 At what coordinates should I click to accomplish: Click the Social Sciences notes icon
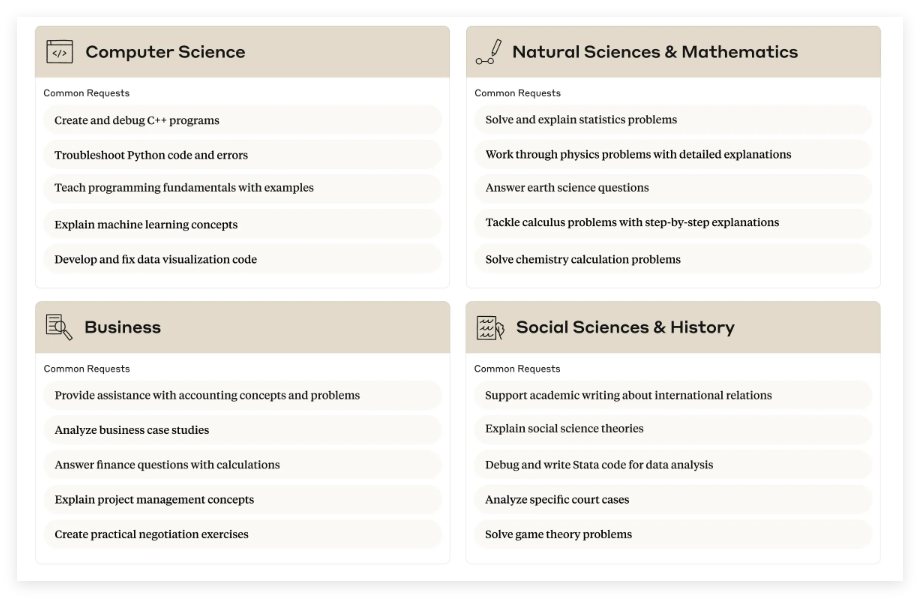pos(490,327)
